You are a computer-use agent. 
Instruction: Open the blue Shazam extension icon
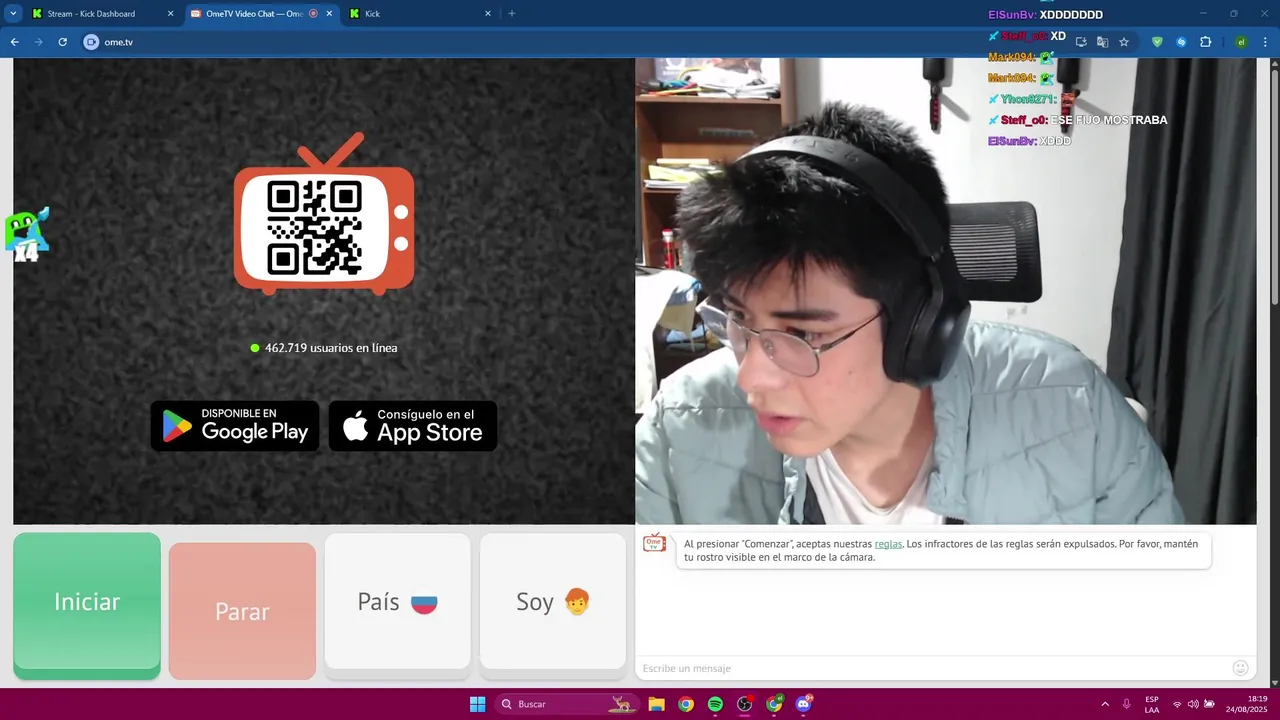click(x=1181, y=42)
